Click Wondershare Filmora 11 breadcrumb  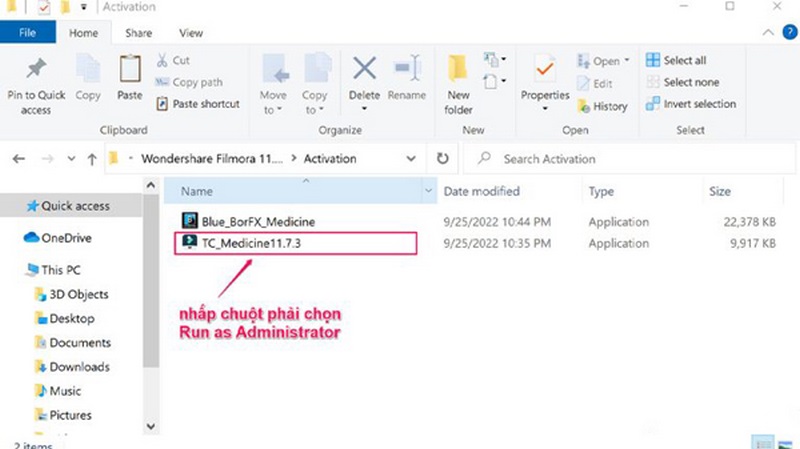(212, 159)
